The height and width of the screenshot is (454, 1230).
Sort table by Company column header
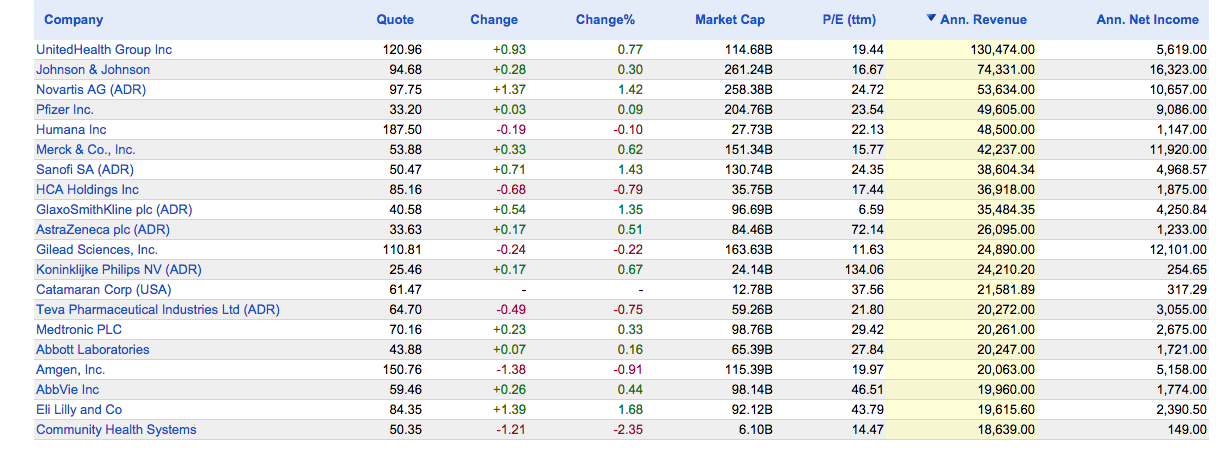(73, 20)
